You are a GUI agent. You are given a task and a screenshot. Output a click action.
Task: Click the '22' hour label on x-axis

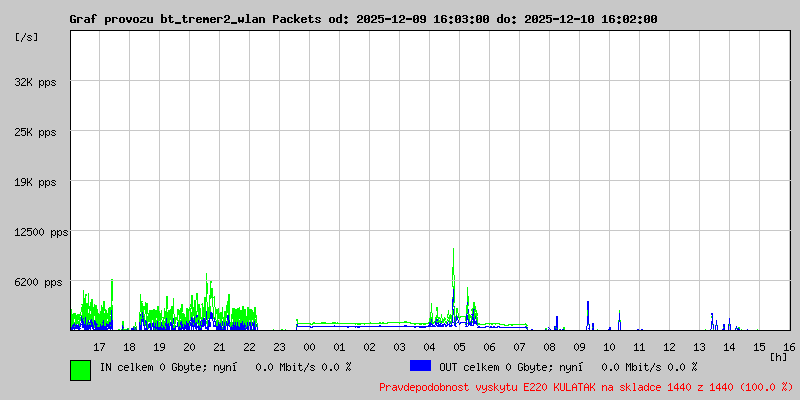(249, 347)
